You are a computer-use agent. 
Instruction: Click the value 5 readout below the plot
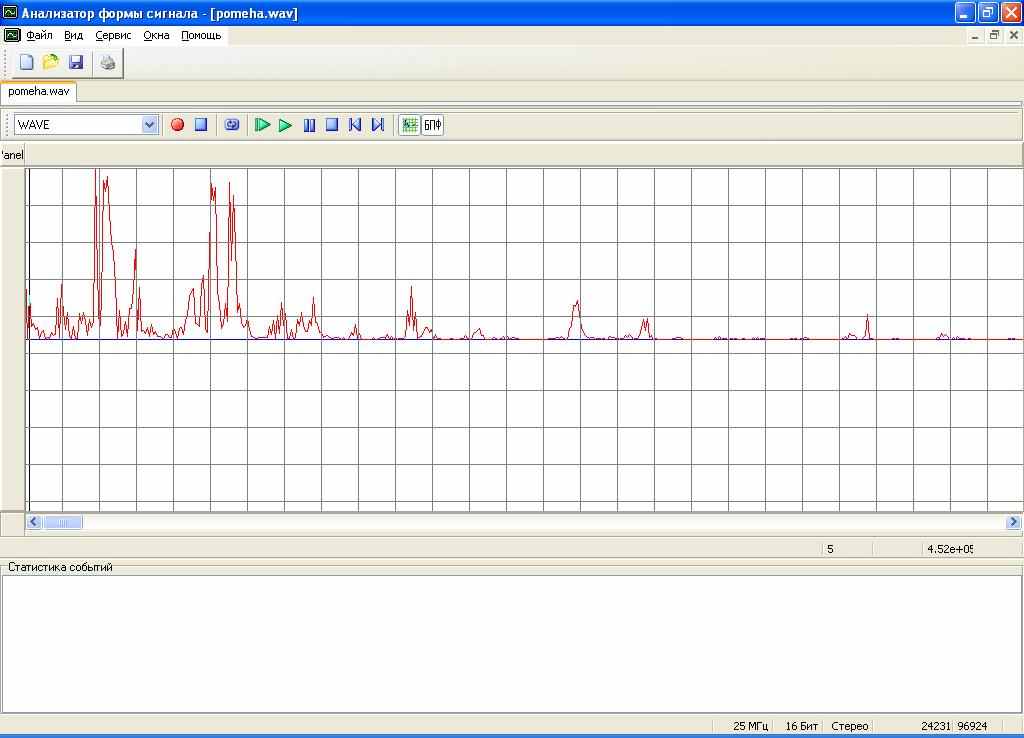(830, 549)
